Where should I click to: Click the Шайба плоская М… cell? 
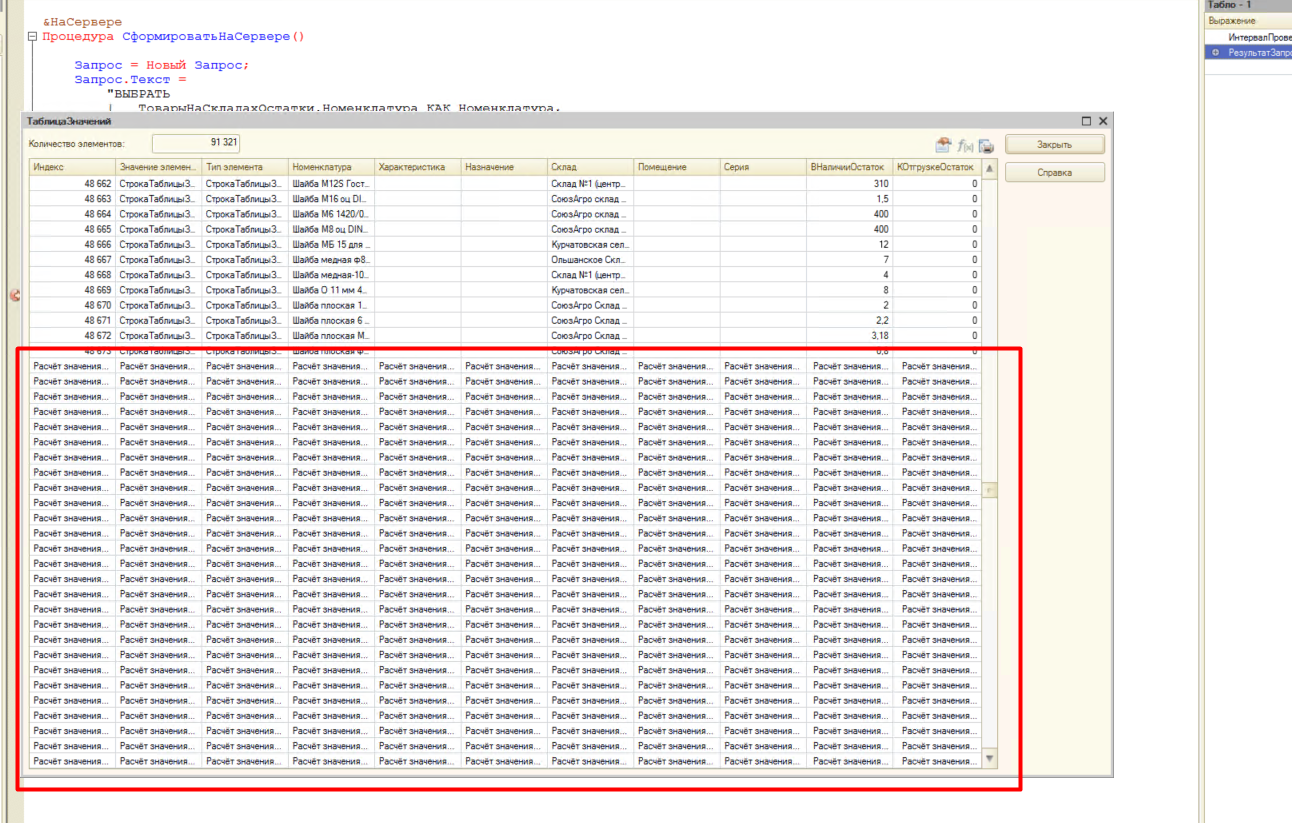(x=332, y=336)
